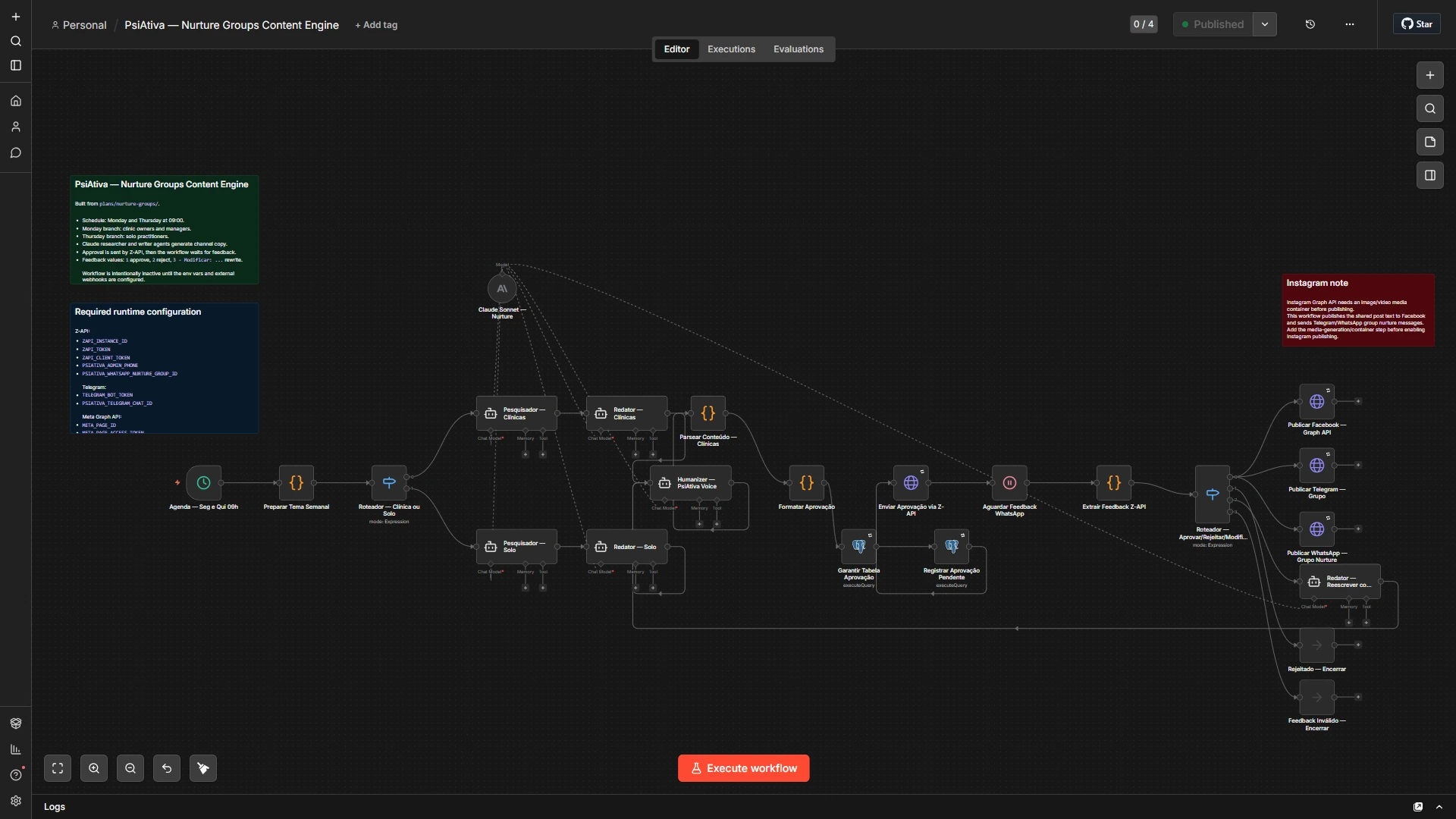Image resolution: width=1456 pixels, height=819 pixels.
Task: Expand the Published status dropdown arrow
Action: (1265, 24)
